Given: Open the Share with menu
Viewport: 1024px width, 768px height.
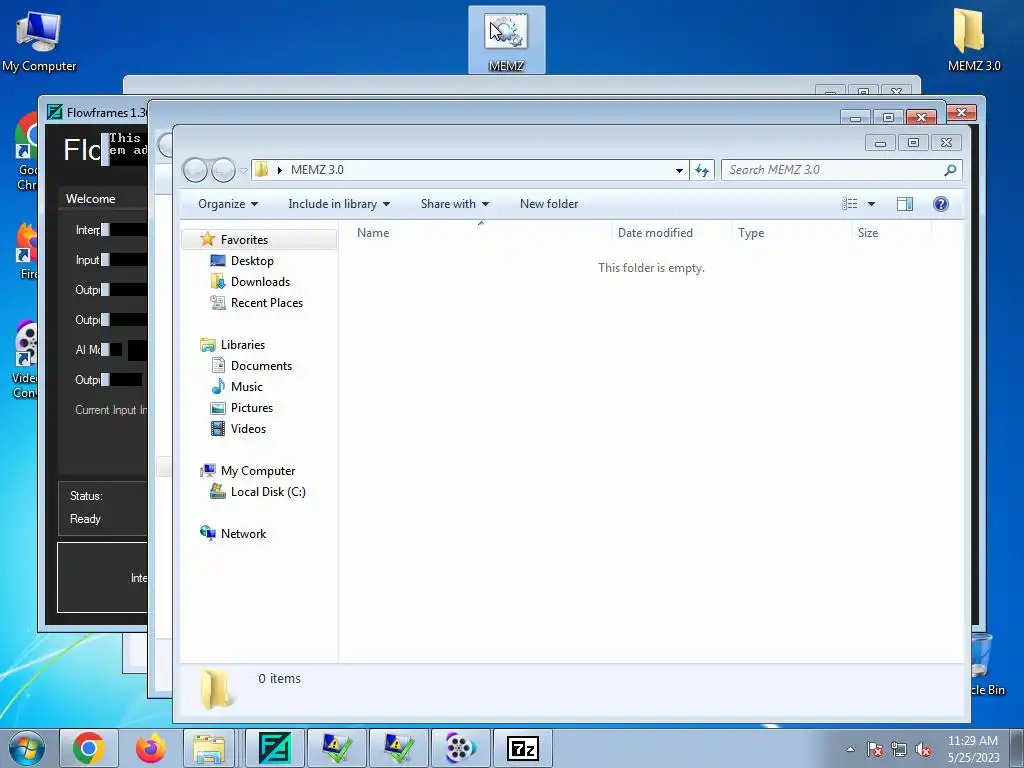Looking at the screenshot, I should click(455, 204).
